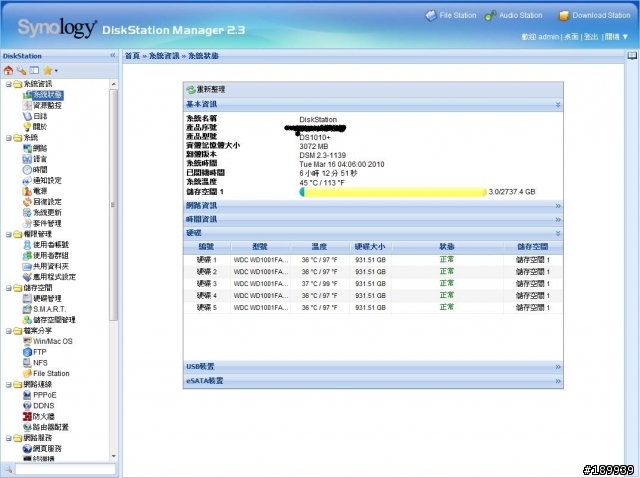Image resolution: width=640 pixels, height=478 pixels.
Task: Open 路由器配置 router configuration item
Action: (x=46, y=427)
